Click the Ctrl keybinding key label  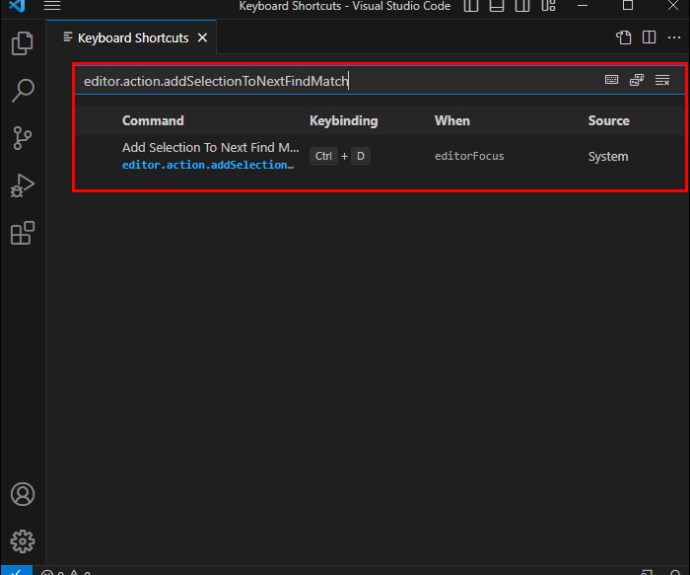pos(323,156)
